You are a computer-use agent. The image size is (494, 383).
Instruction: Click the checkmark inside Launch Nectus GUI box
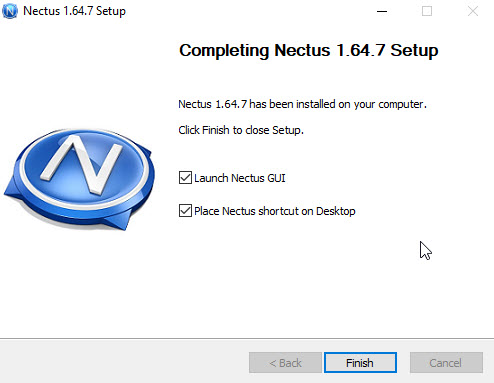click(185, 178)
